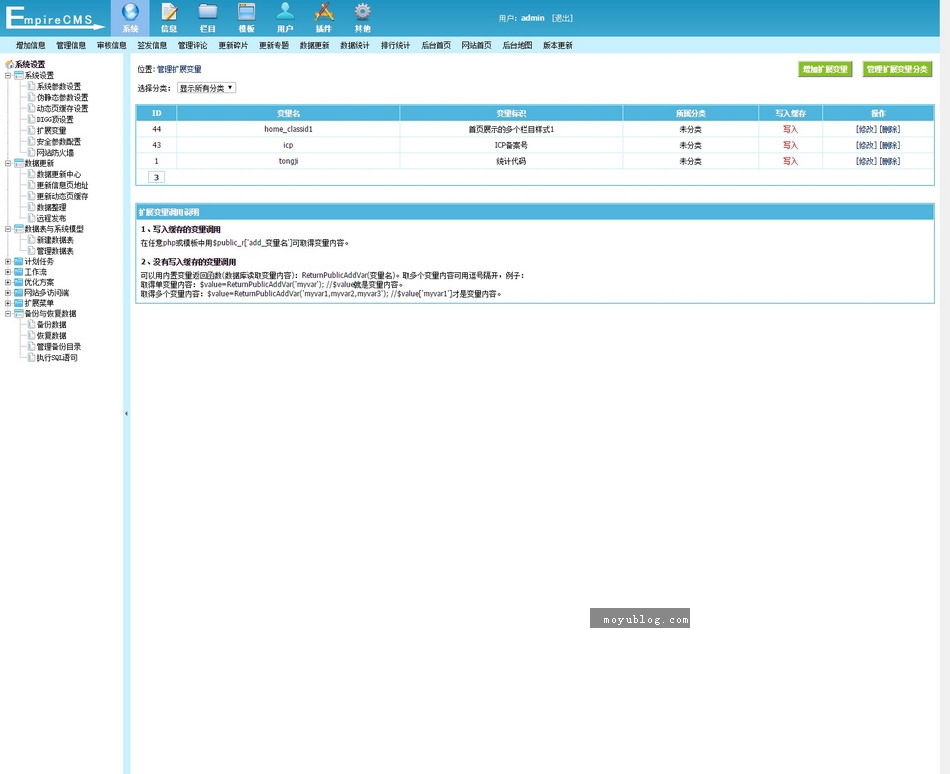Expand the 计划任务 tree node
Screen dimensions: 950x774
8,261
